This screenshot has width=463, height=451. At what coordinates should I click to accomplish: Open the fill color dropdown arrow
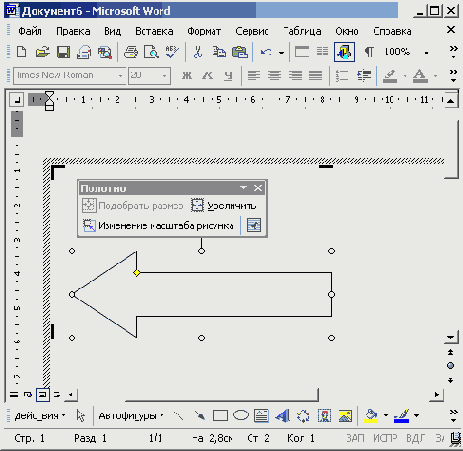386,415
